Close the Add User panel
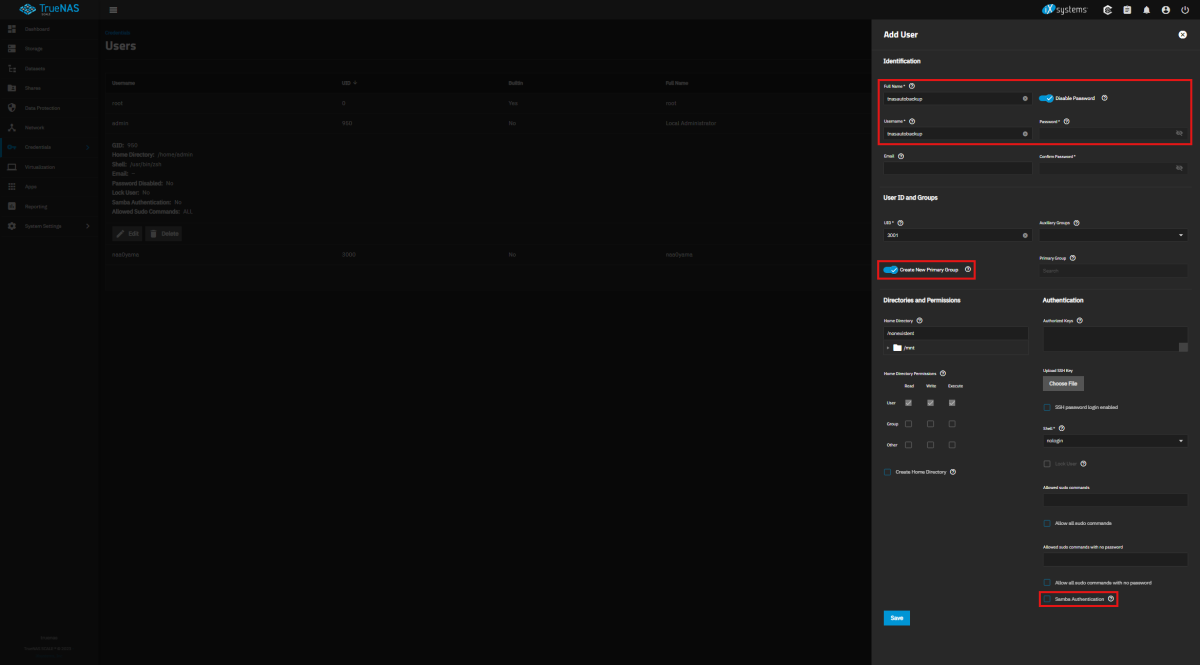The width and height of the screenshot is (1200, 665). [1182, 34]
